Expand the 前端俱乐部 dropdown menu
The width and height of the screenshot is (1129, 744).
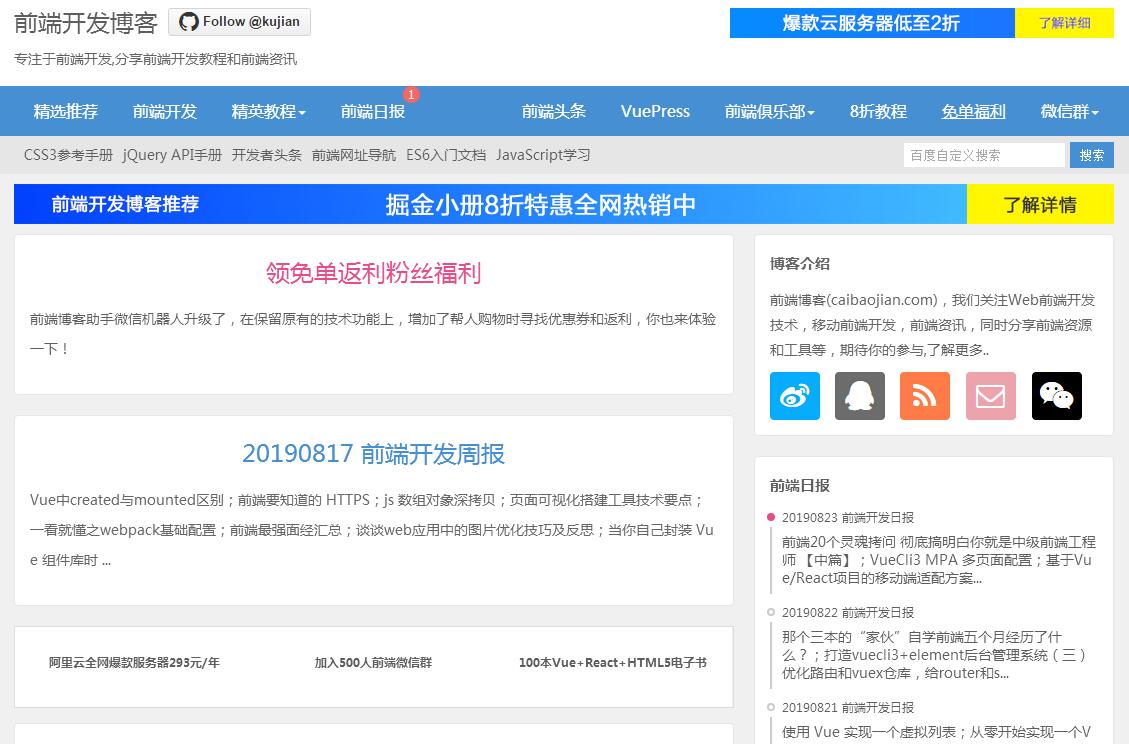click(769, 112)
